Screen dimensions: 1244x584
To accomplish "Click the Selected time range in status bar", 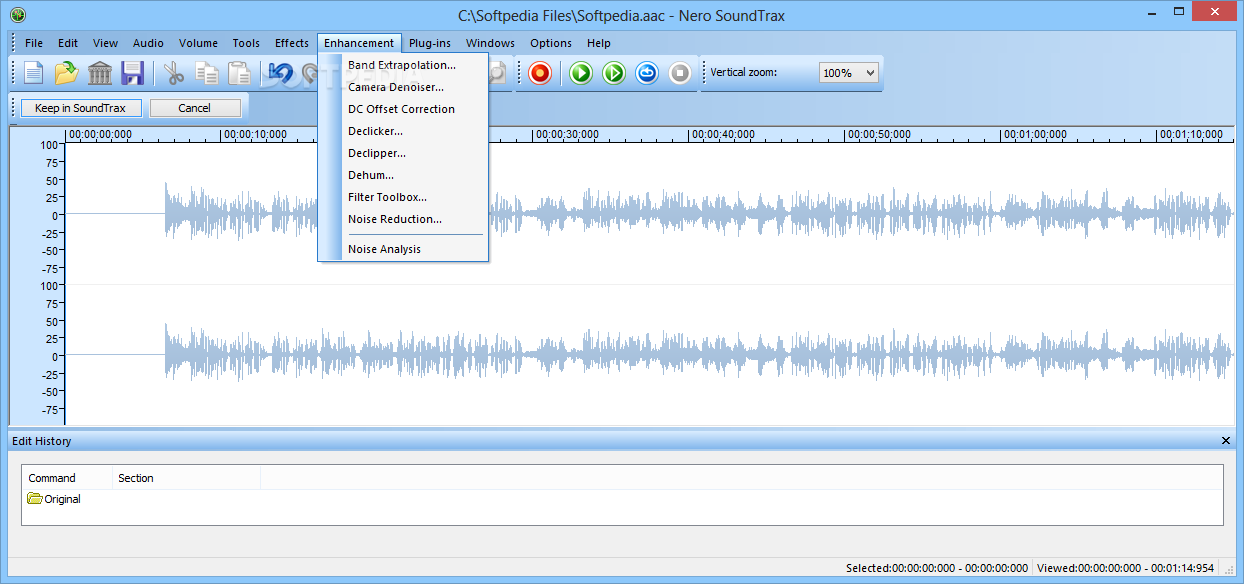I will point(936,568).
